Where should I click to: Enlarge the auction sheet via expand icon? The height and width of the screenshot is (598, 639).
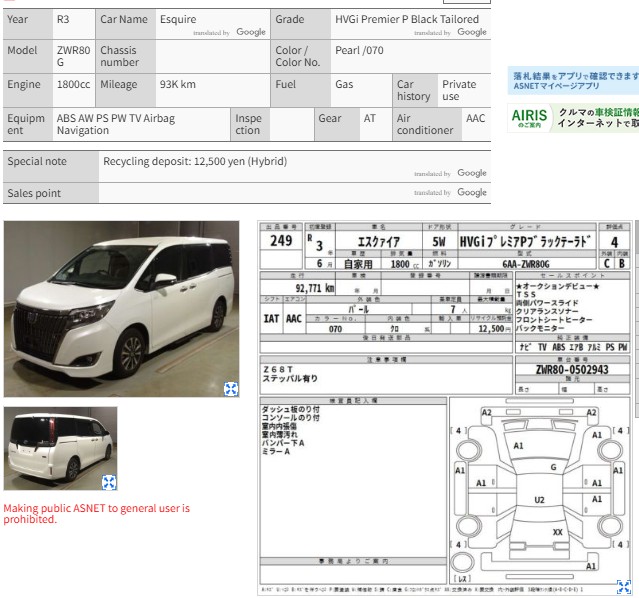624,587
